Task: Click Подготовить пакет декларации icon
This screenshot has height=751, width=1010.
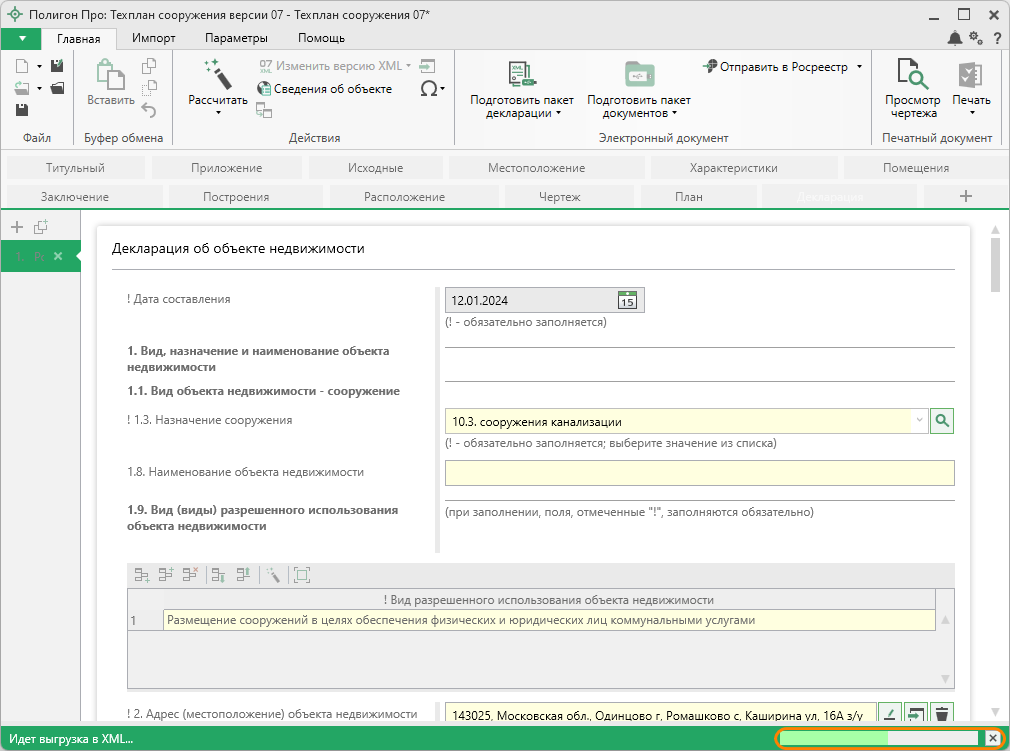Action: click(x=521, y=74)
